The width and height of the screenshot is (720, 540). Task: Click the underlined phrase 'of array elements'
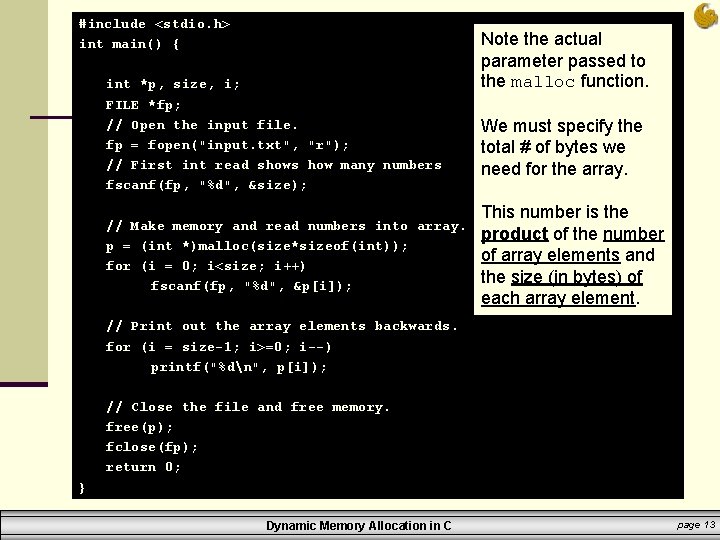click(x=551, y=255)
